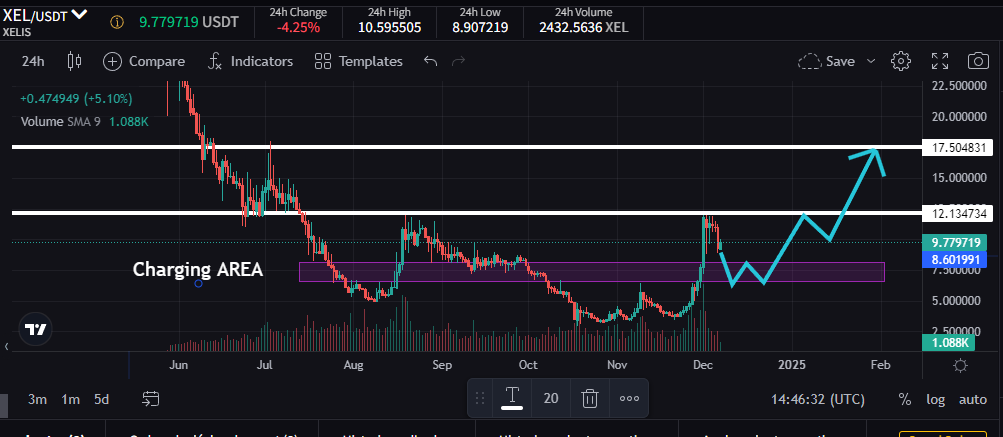
Task: Select the 3m date range
Action: point(37,399)
